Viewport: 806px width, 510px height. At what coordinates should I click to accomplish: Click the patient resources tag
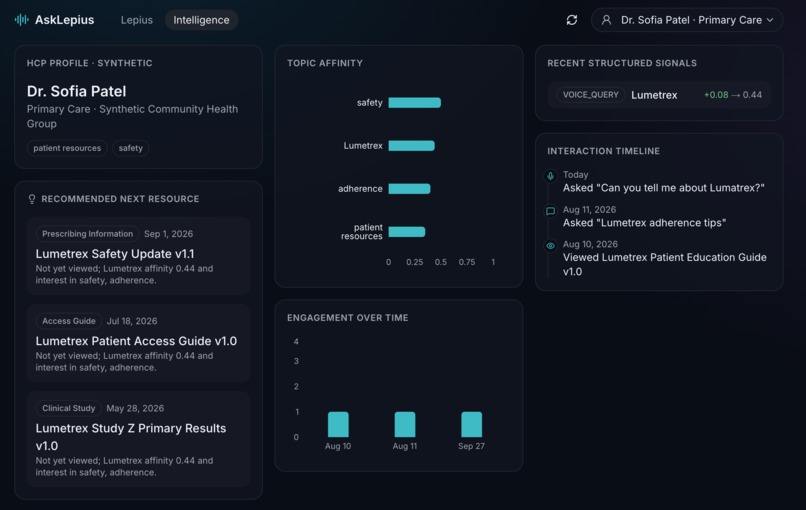(x=67, y=148)
